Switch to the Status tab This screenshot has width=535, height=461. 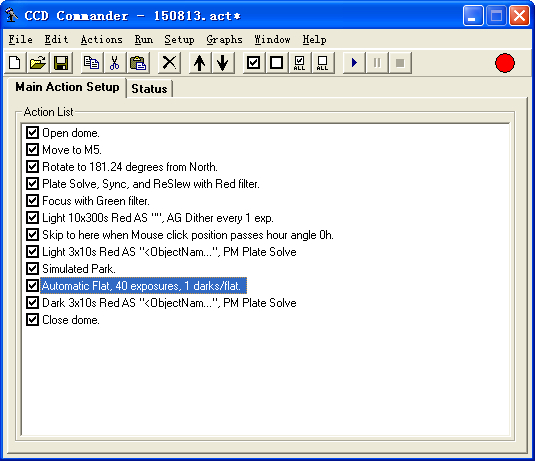pos(149,89)
